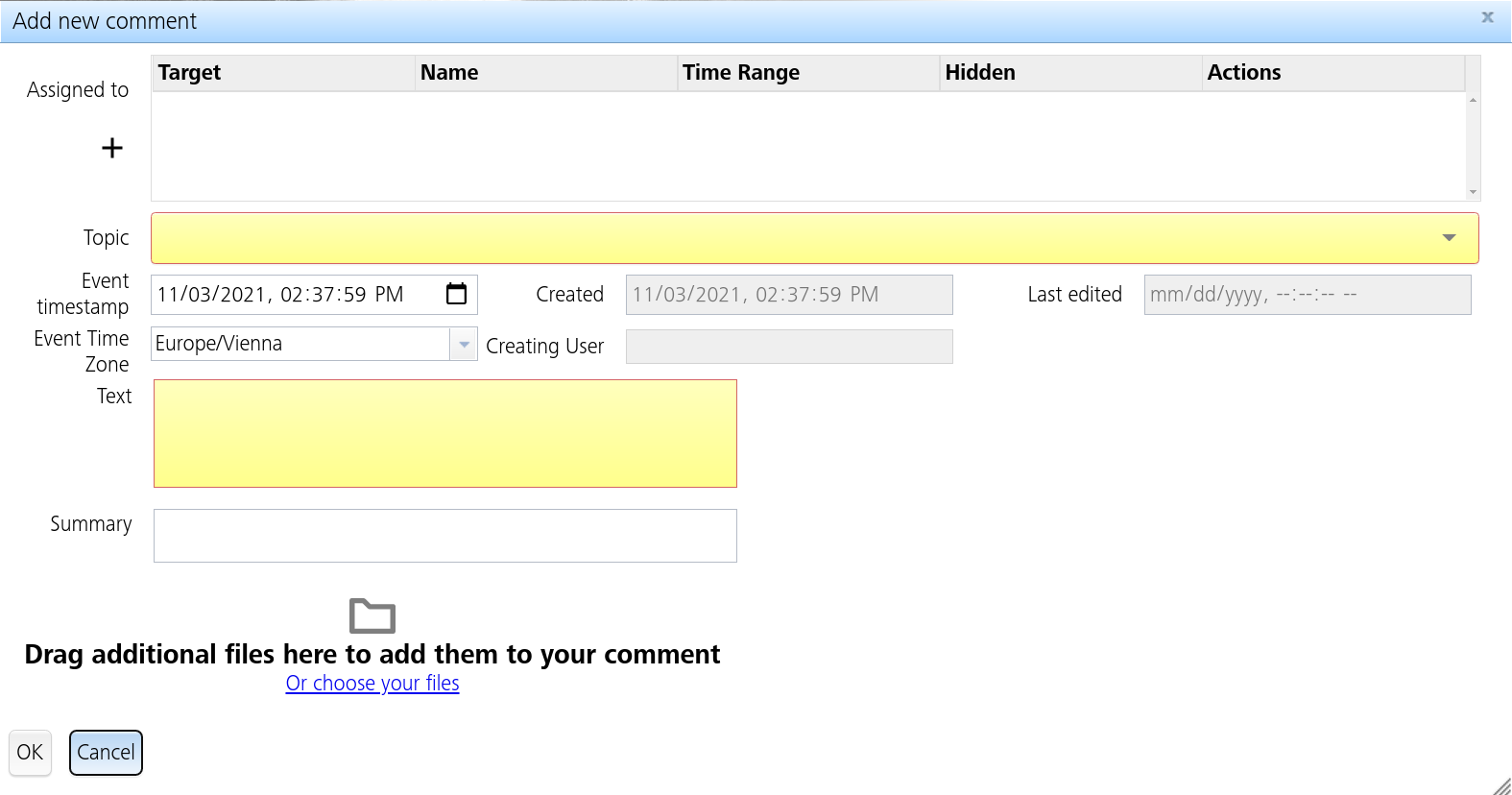Click the dialog resize grip corner

(x=1502, y=785)
